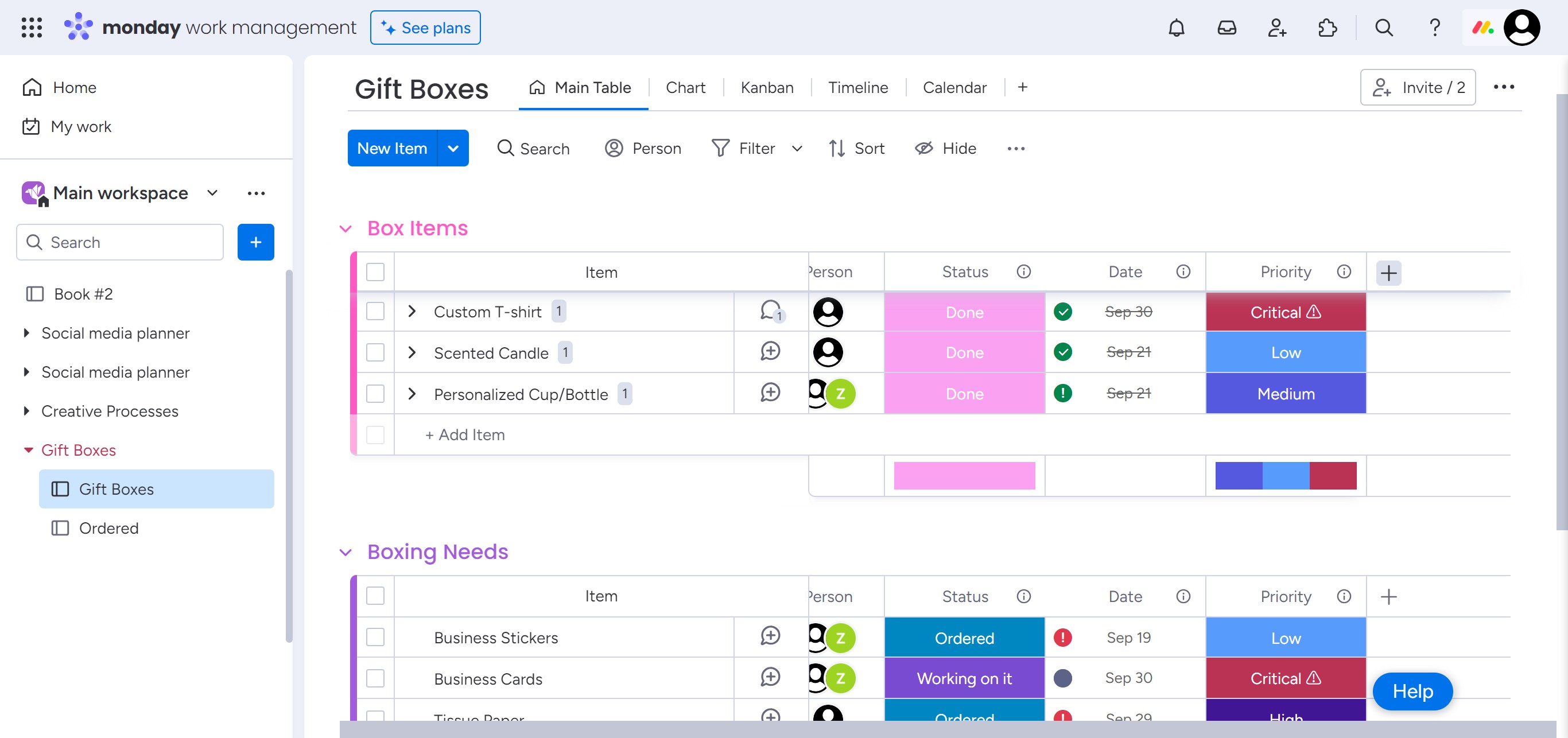Click the workspace search field
The width and height of the screenshot is (1568, 738).
120,242
